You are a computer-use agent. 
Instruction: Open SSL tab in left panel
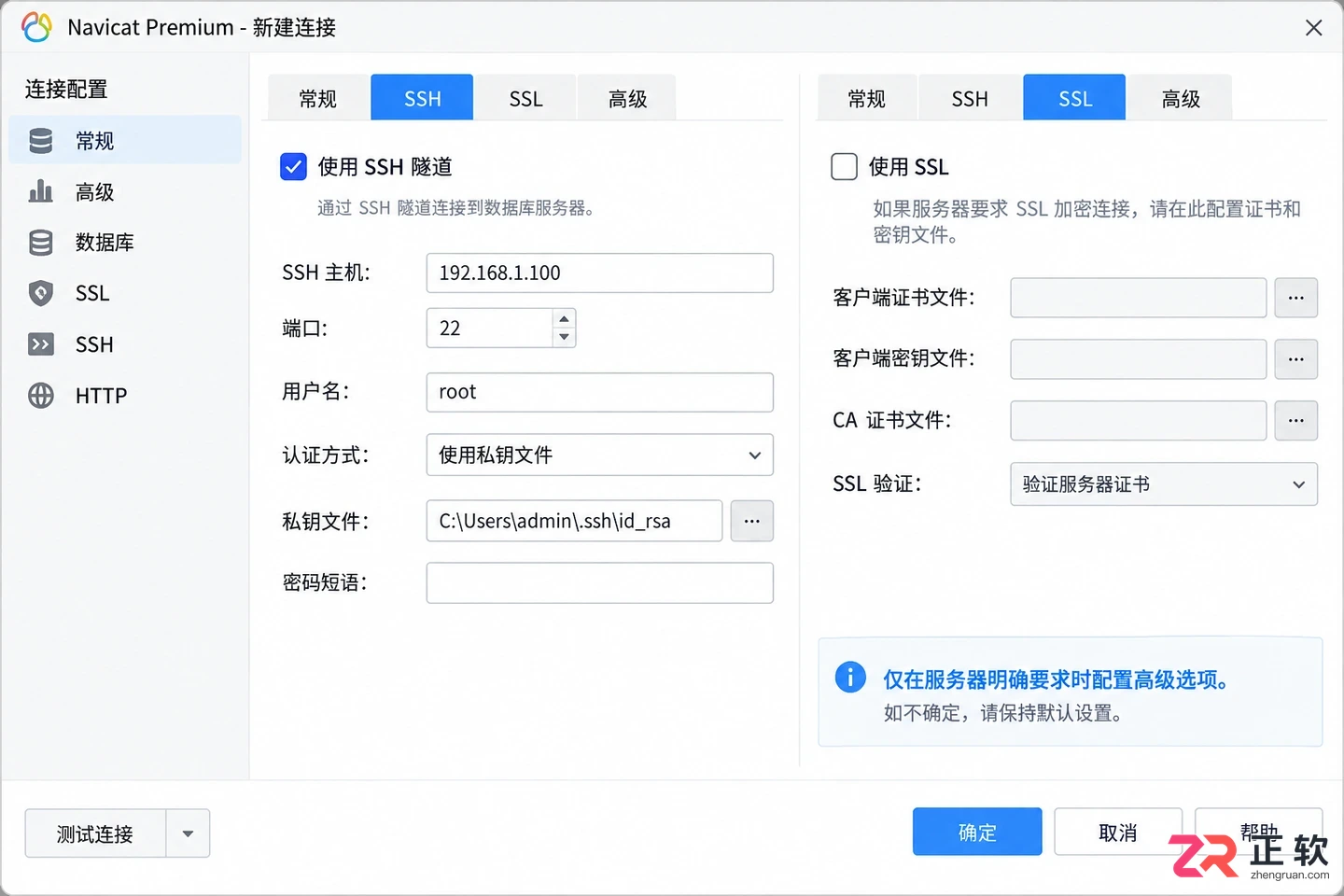[525, 98]
